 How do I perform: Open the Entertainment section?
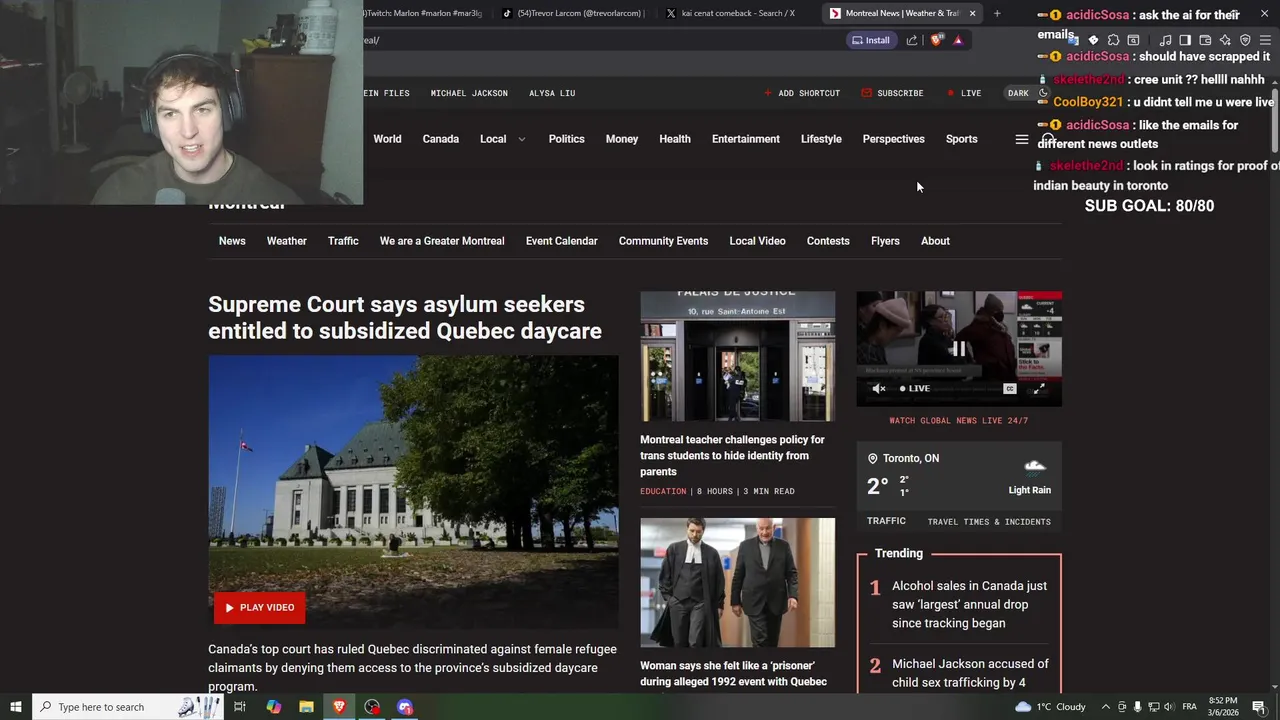pos(745,139)
